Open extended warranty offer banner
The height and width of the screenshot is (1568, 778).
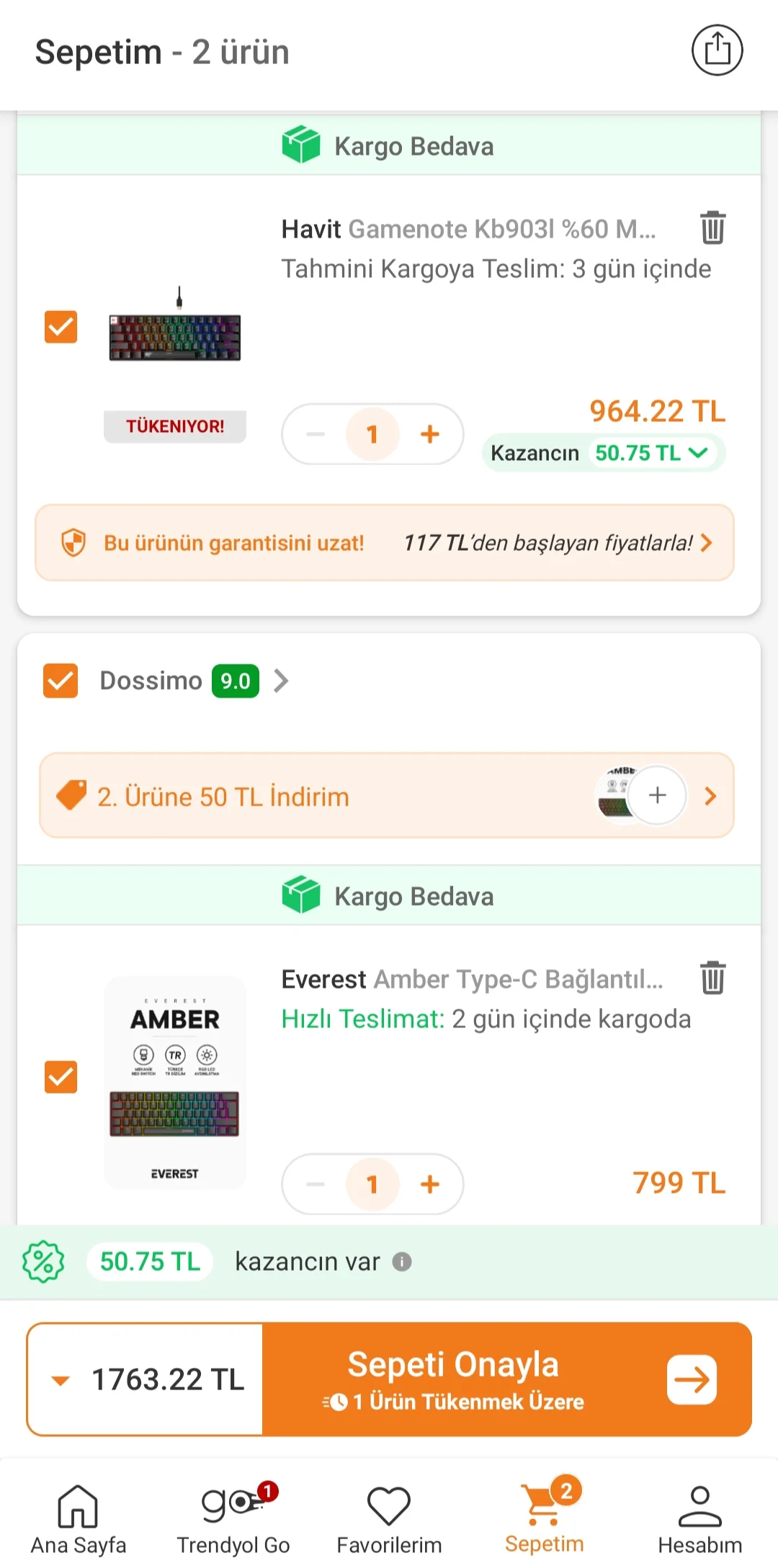click(385, 543)
